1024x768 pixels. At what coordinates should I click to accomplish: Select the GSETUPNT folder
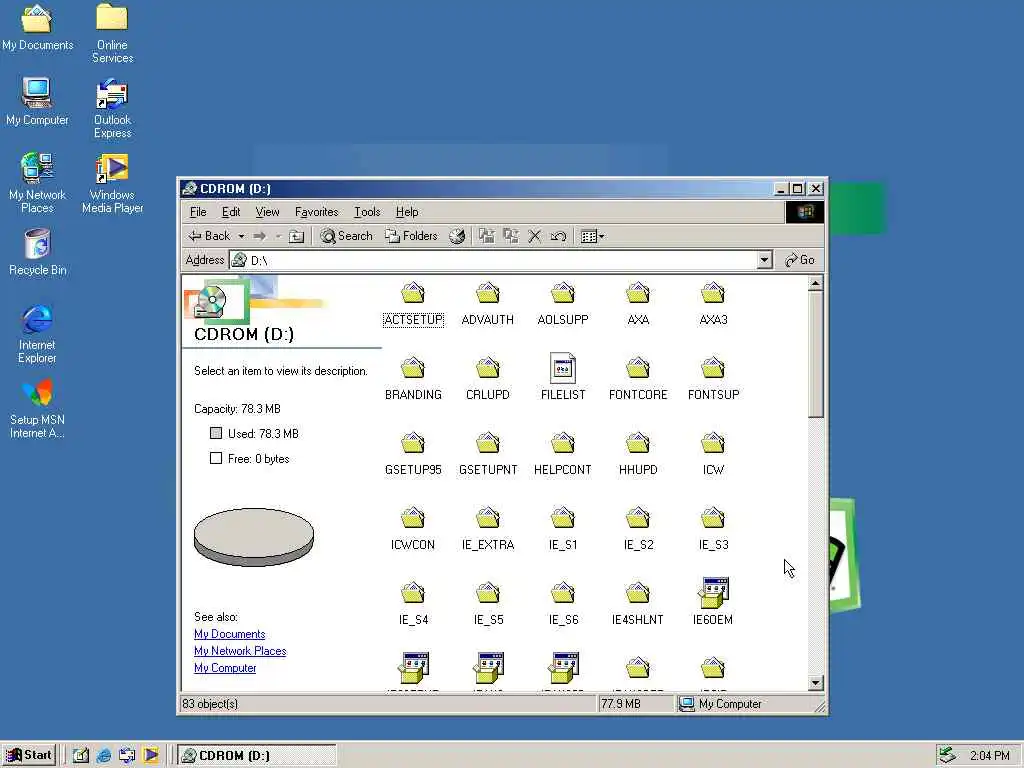(x=488, y=455)
